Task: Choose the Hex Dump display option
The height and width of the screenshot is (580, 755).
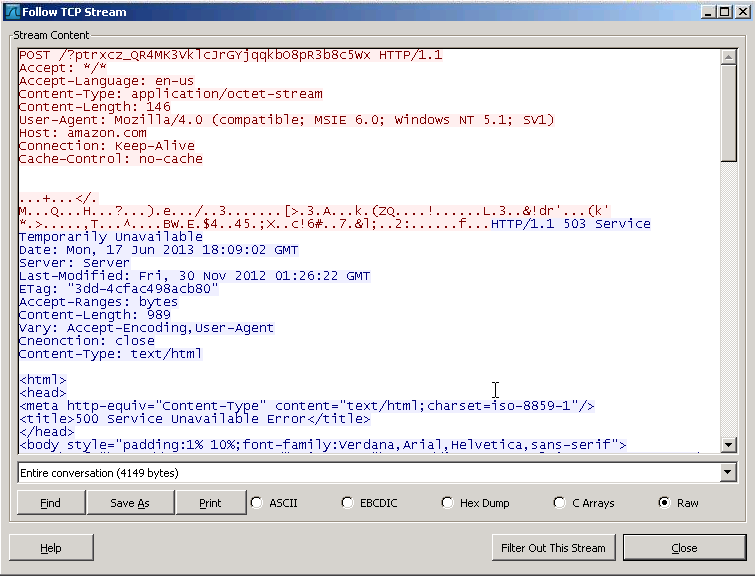Action: point(447,503)
